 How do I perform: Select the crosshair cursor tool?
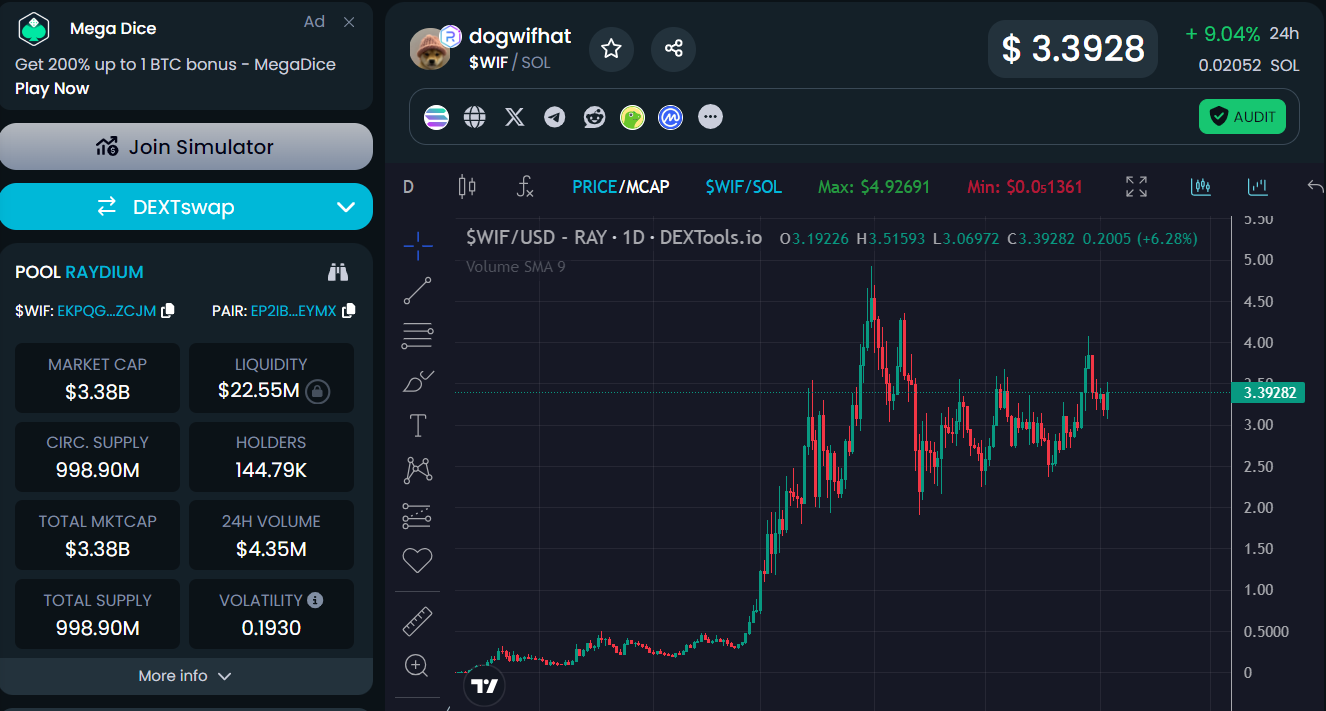coord(418,244)
